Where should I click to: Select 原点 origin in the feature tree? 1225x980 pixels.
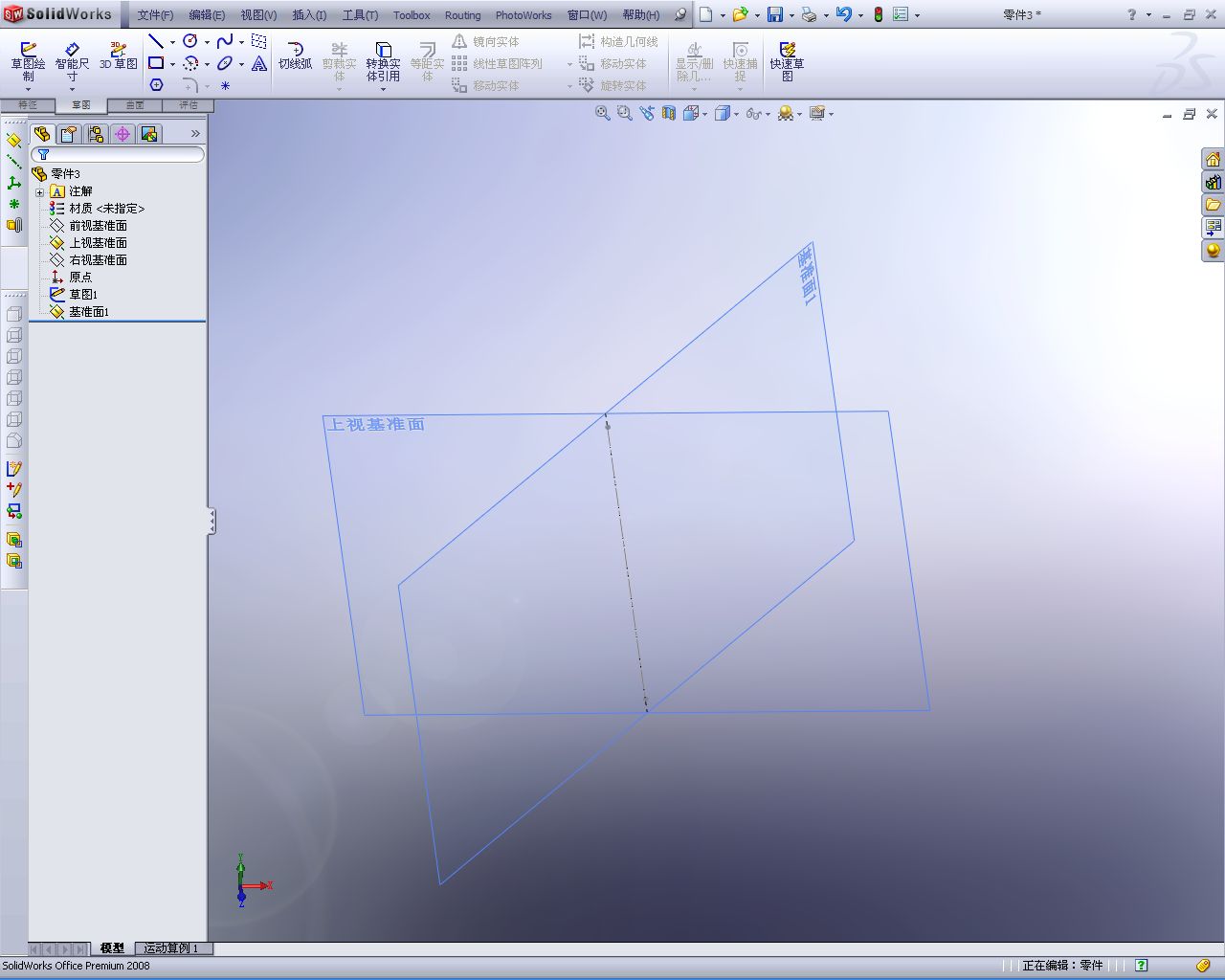[x=80, y=278]
